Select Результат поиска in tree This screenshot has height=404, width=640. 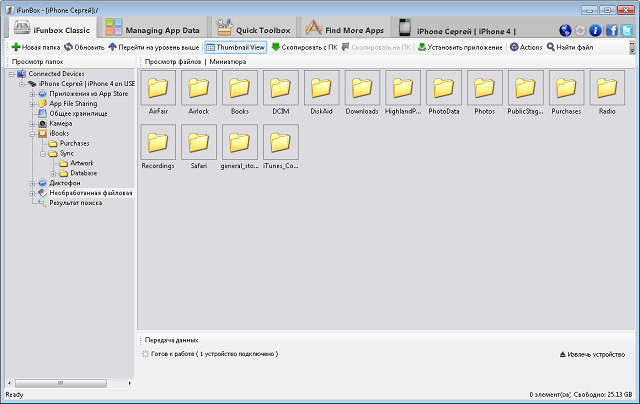click(76, 203)
